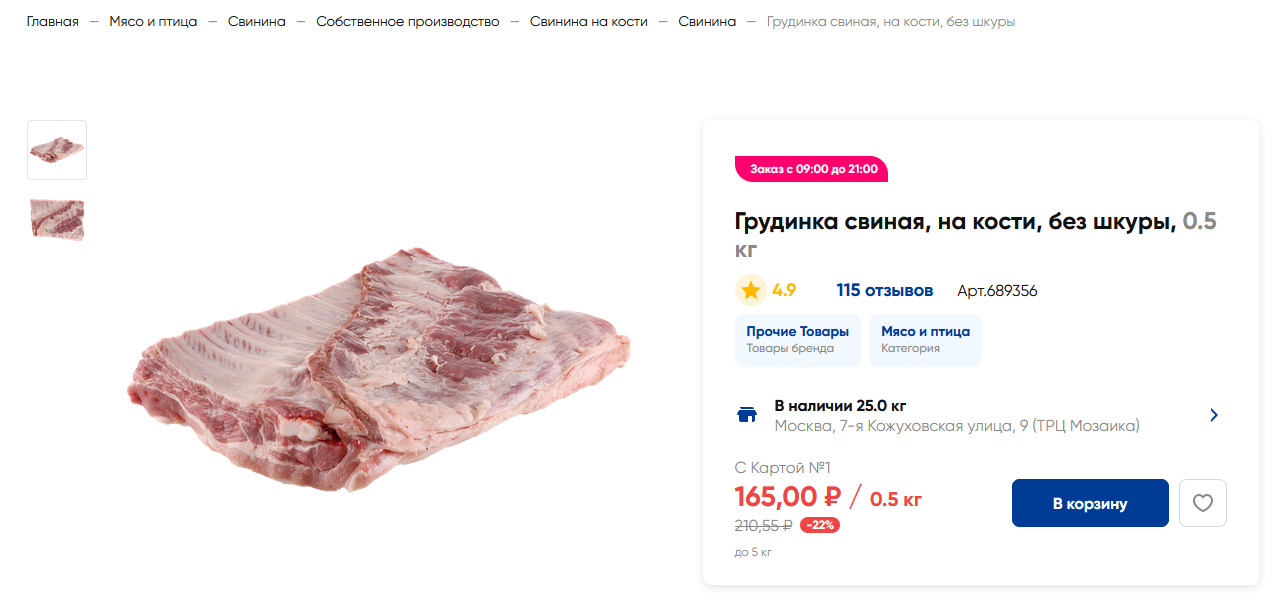Open 'Свинина на кости' breadcrumb
This screenshot has height=616, width=1279.
tap(588, 21)
